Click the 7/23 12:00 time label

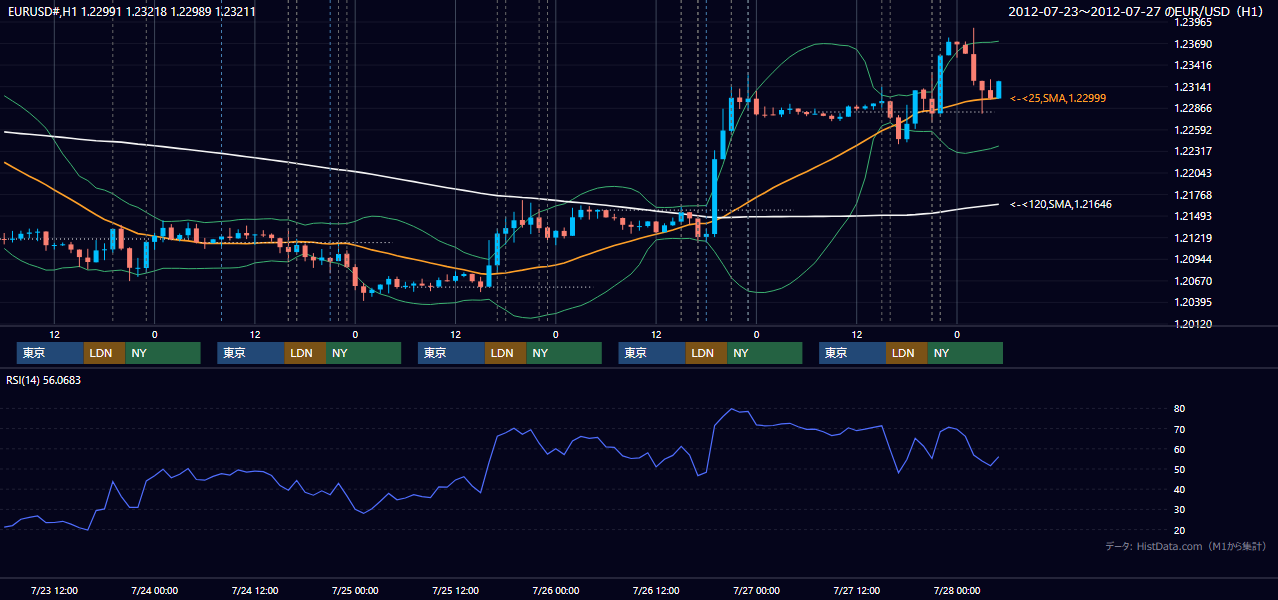pyautogui.click(x=54, y=590)
